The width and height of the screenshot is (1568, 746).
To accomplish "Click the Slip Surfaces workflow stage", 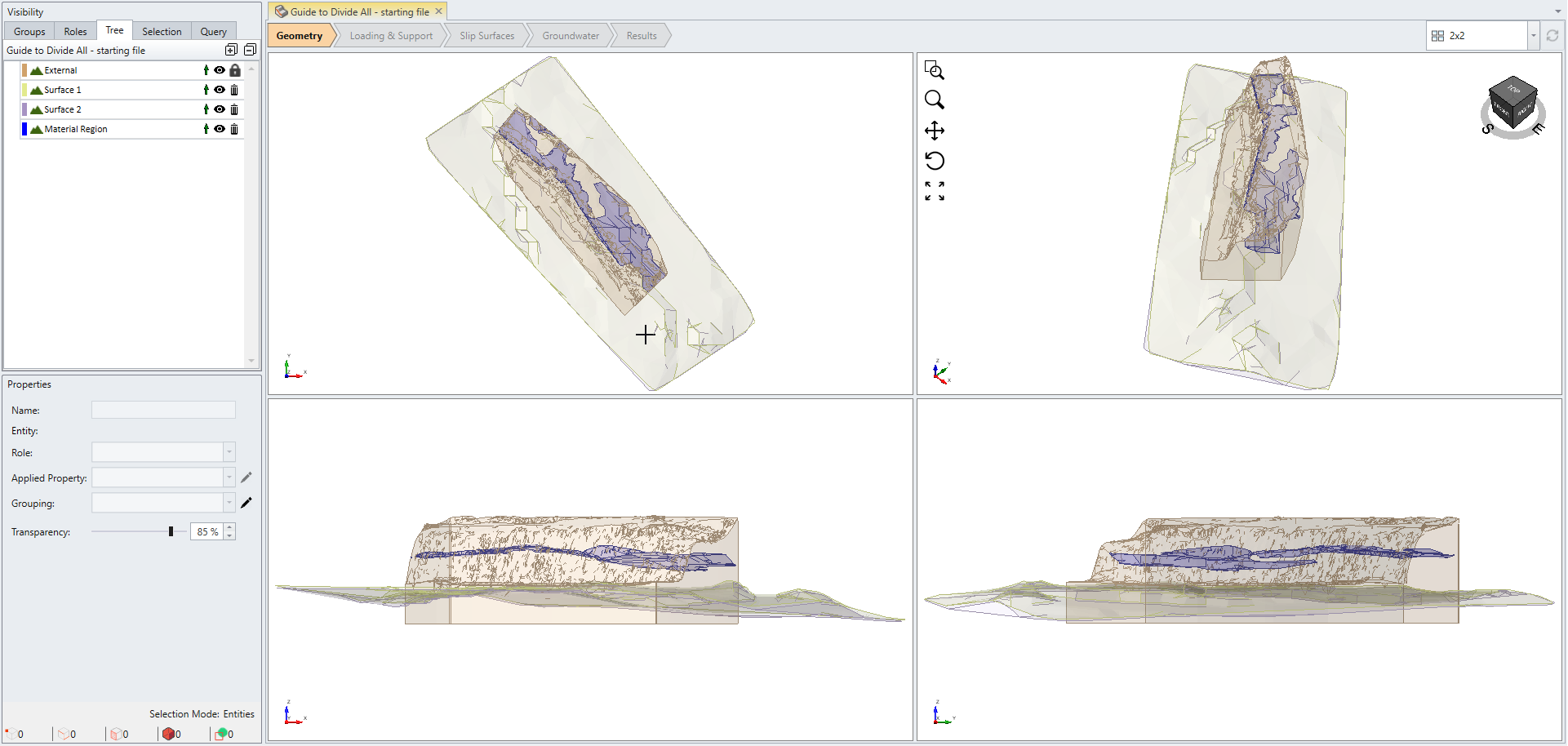I will pos(487,35).
